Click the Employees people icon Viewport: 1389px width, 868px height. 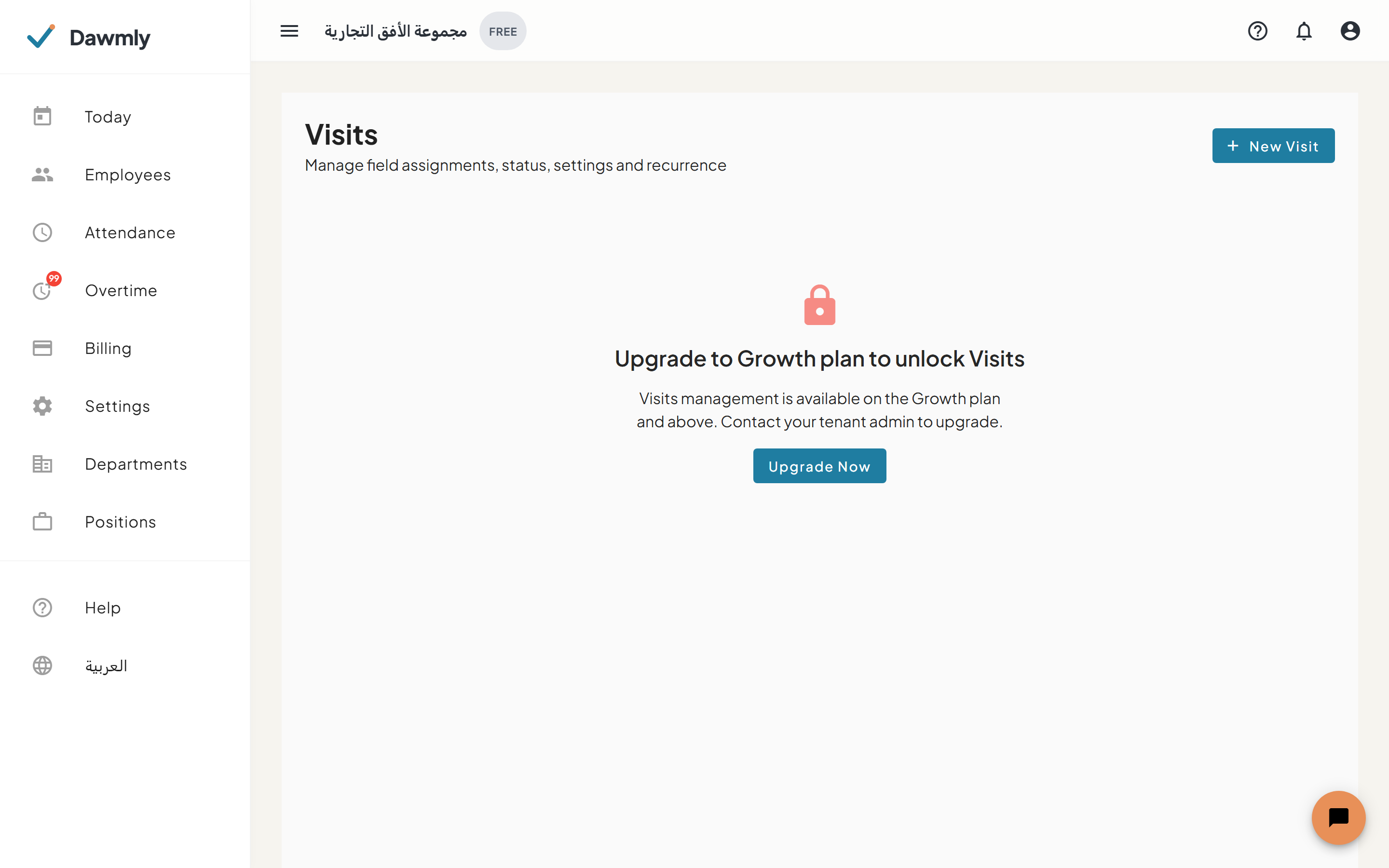click(42, 175)
